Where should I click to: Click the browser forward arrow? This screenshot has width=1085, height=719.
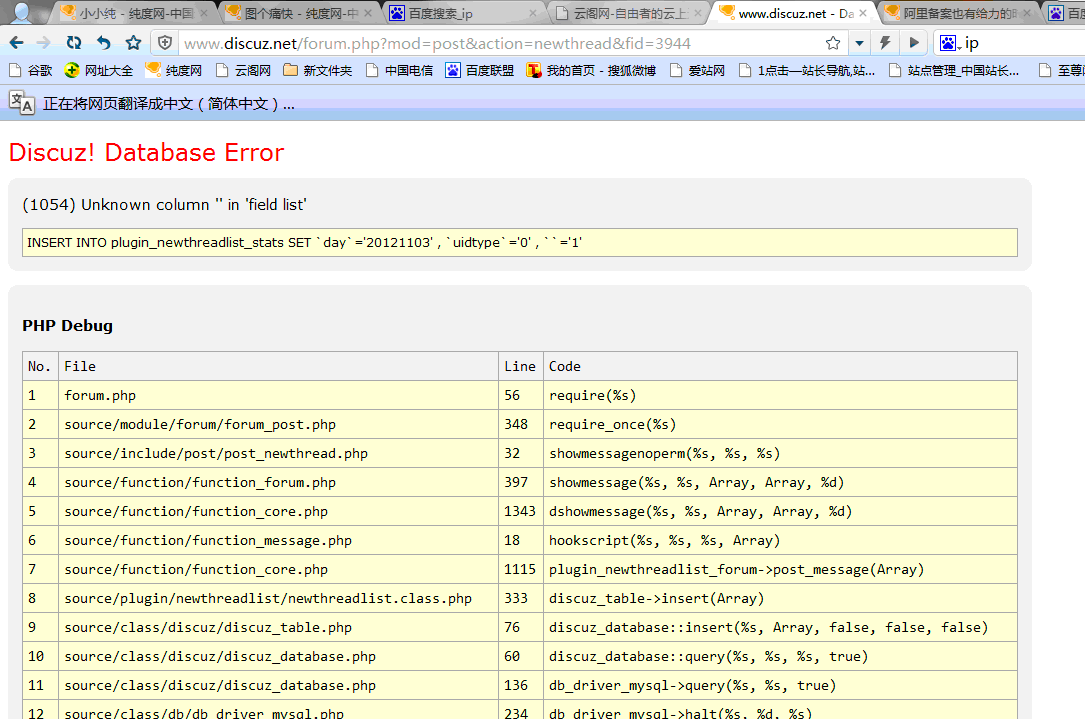(44, 43)
